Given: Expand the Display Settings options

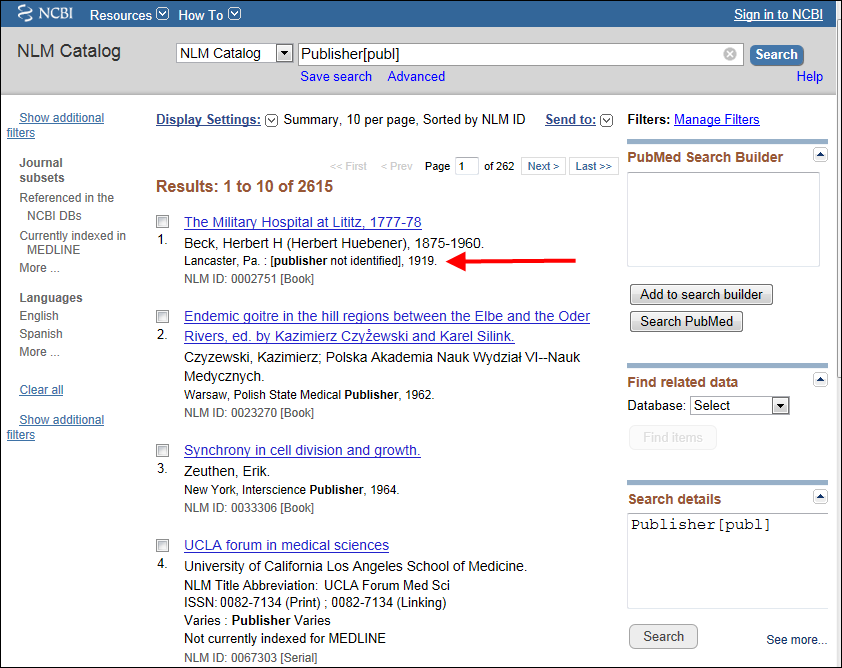Looking at the screenshot, I should [272, 120].
